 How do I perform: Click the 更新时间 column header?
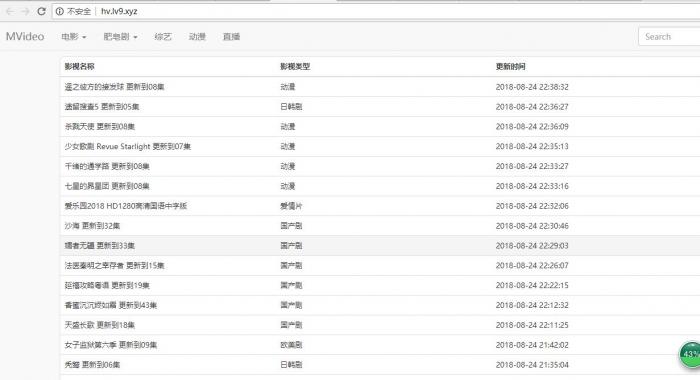(510, 67)
